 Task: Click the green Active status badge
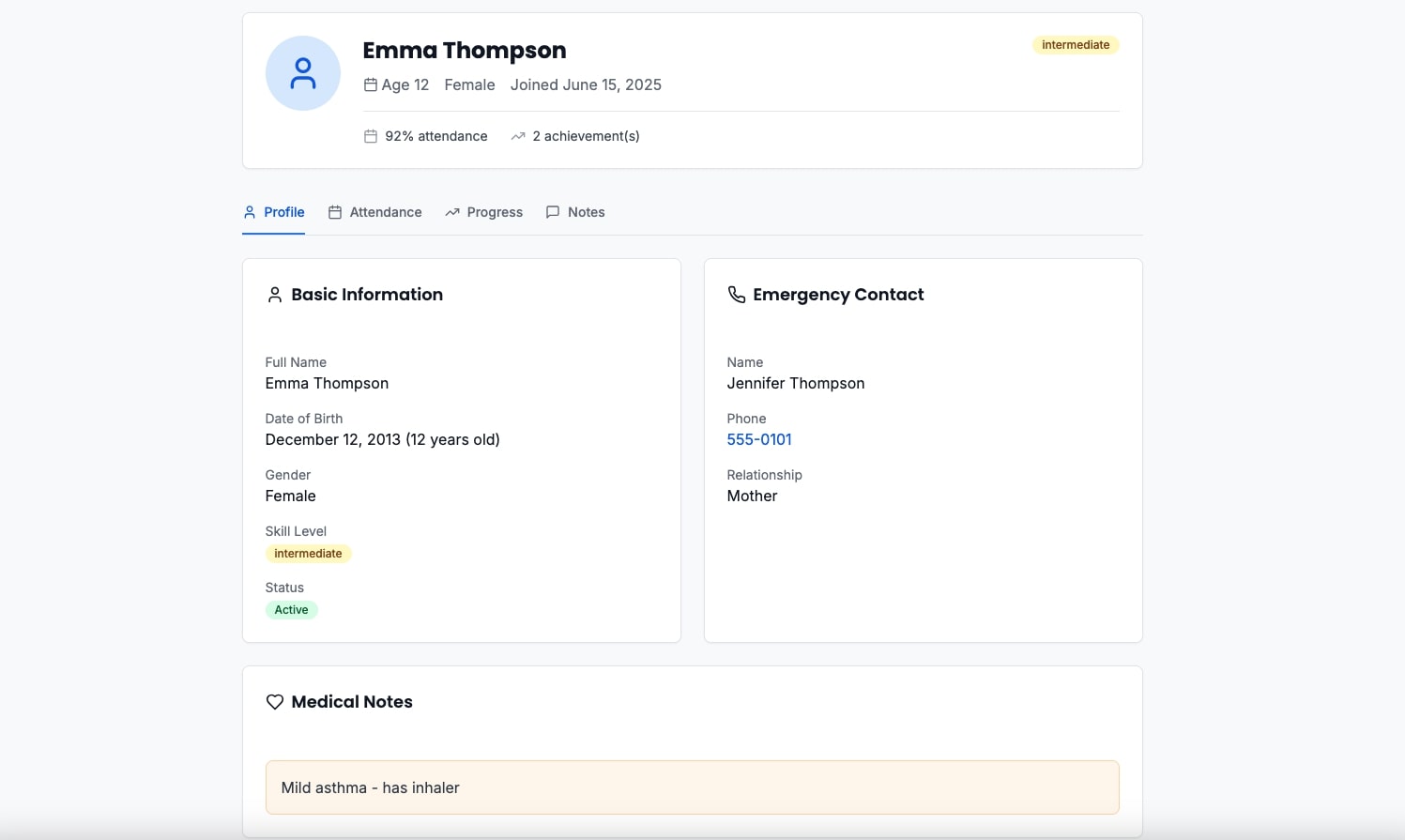291,610
